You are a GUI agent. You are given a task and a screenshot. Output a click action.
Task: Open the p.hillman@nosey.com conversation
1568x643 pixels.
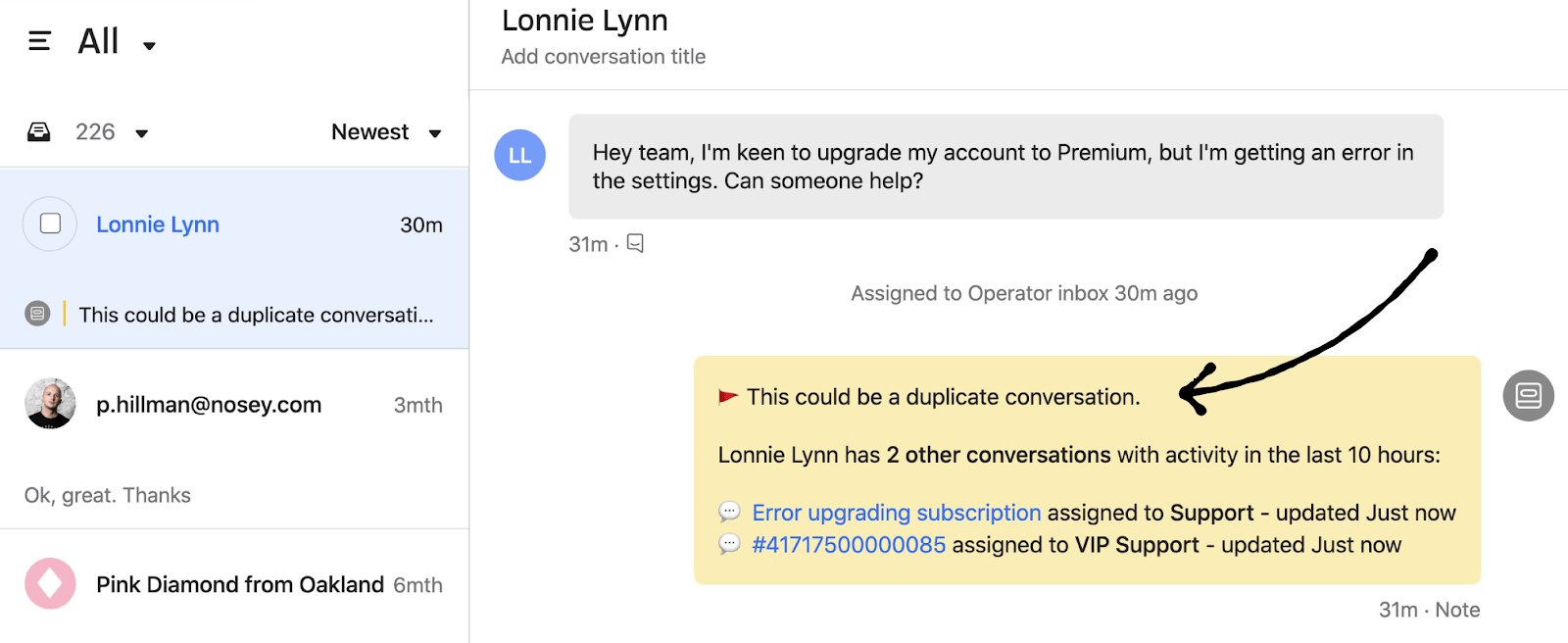point(209,405)
